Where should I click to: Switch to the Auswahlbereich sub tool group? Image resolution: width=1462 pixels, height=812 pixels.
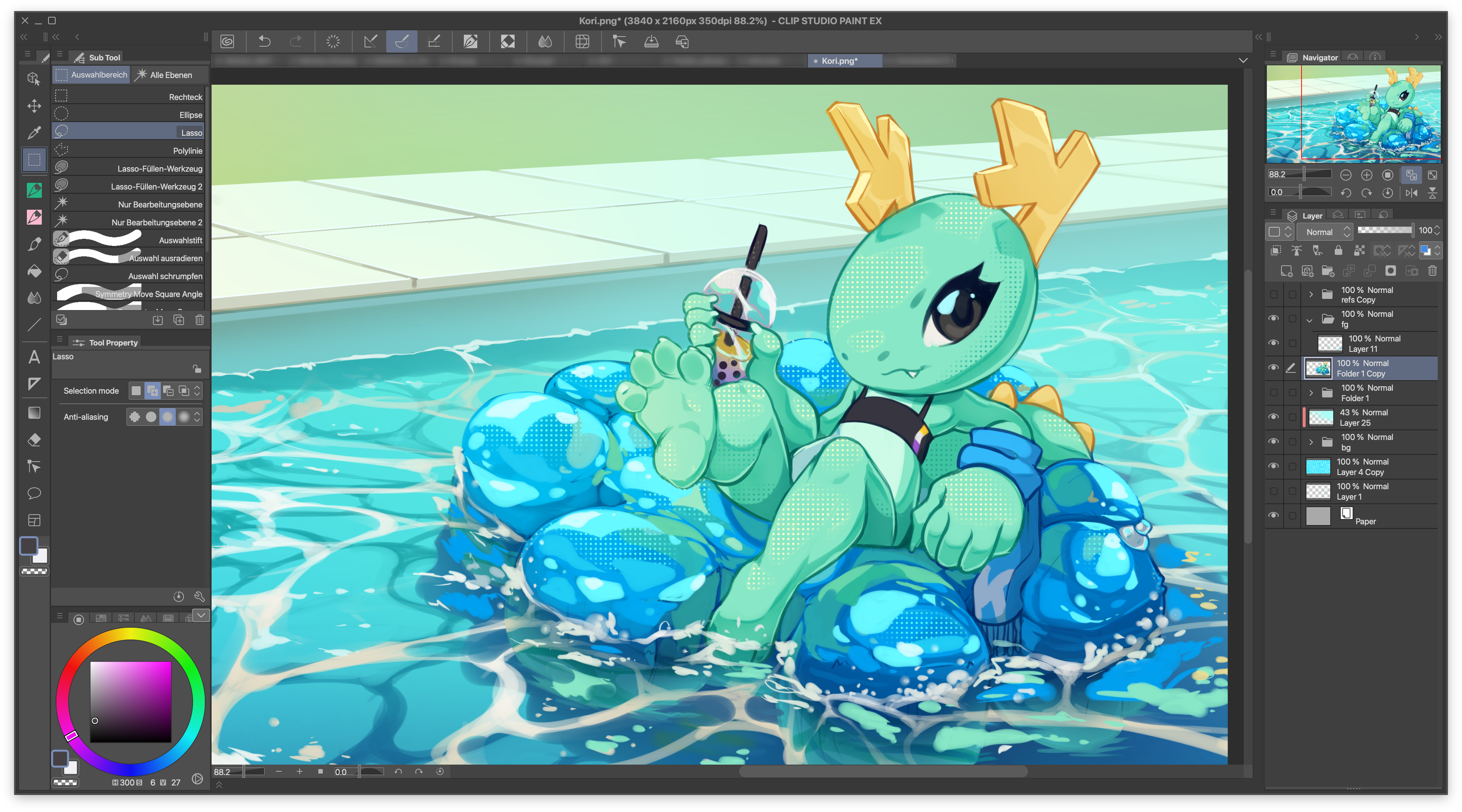[x=92, y=75]
